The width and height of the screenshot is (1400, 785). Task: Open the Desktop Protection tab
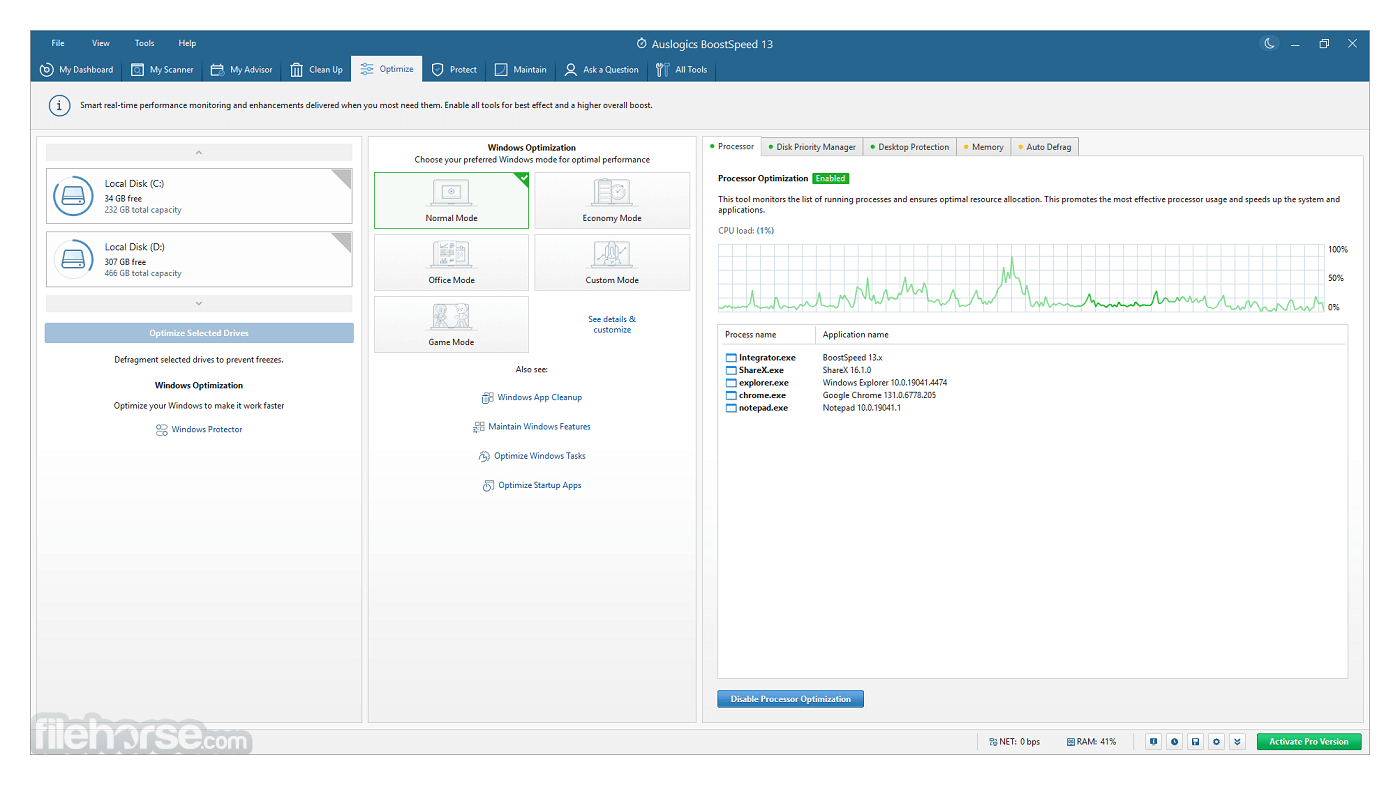coord(910,147)
